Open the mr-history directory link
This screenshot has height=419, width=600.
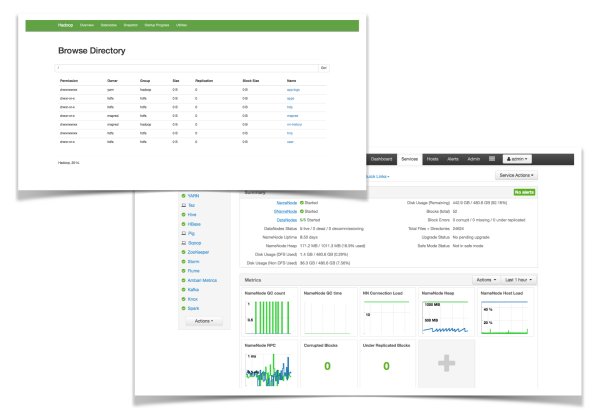coord(294,125)
